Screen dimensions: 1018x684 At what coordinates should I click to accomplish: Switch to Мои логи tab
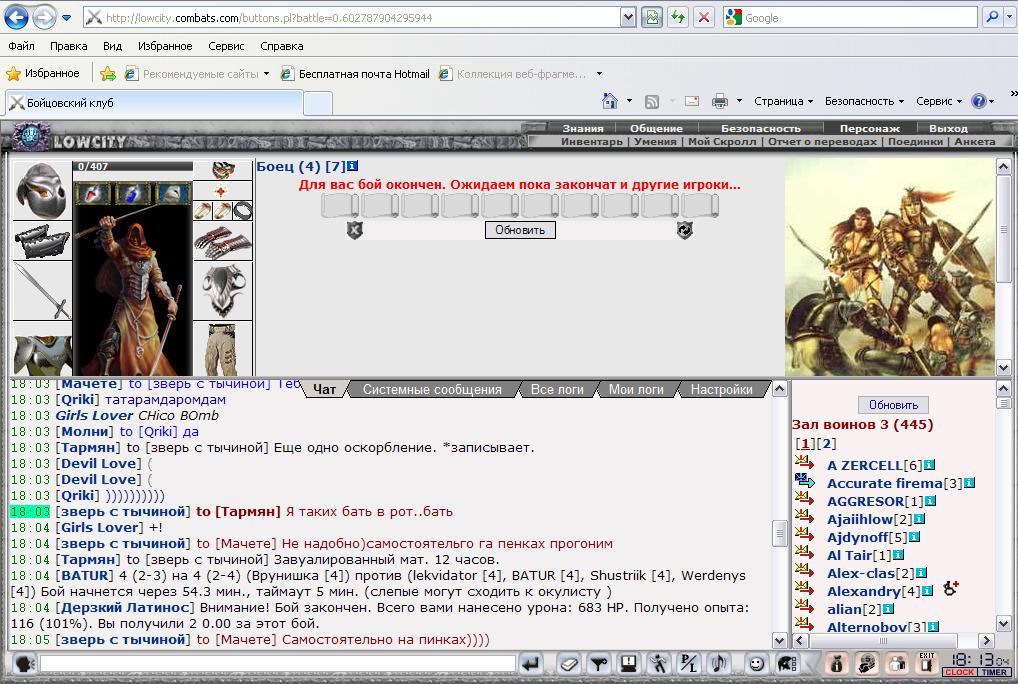click(636, 389)
